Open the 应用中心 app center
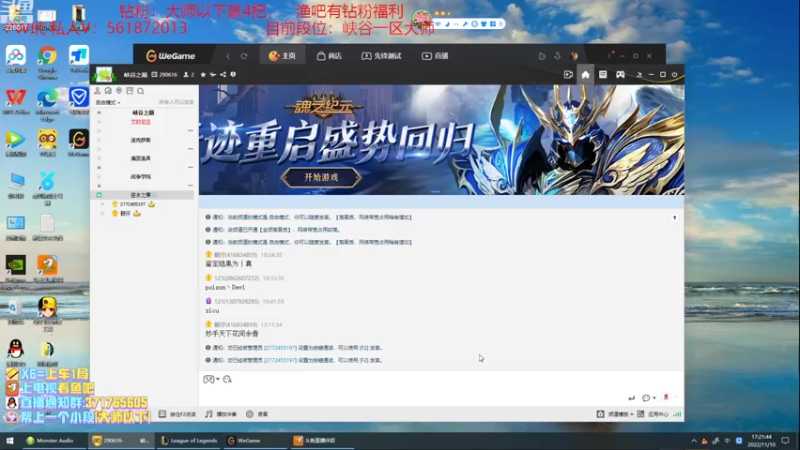The width and height of the screenshot is (800, 450). tap(653, 414)
